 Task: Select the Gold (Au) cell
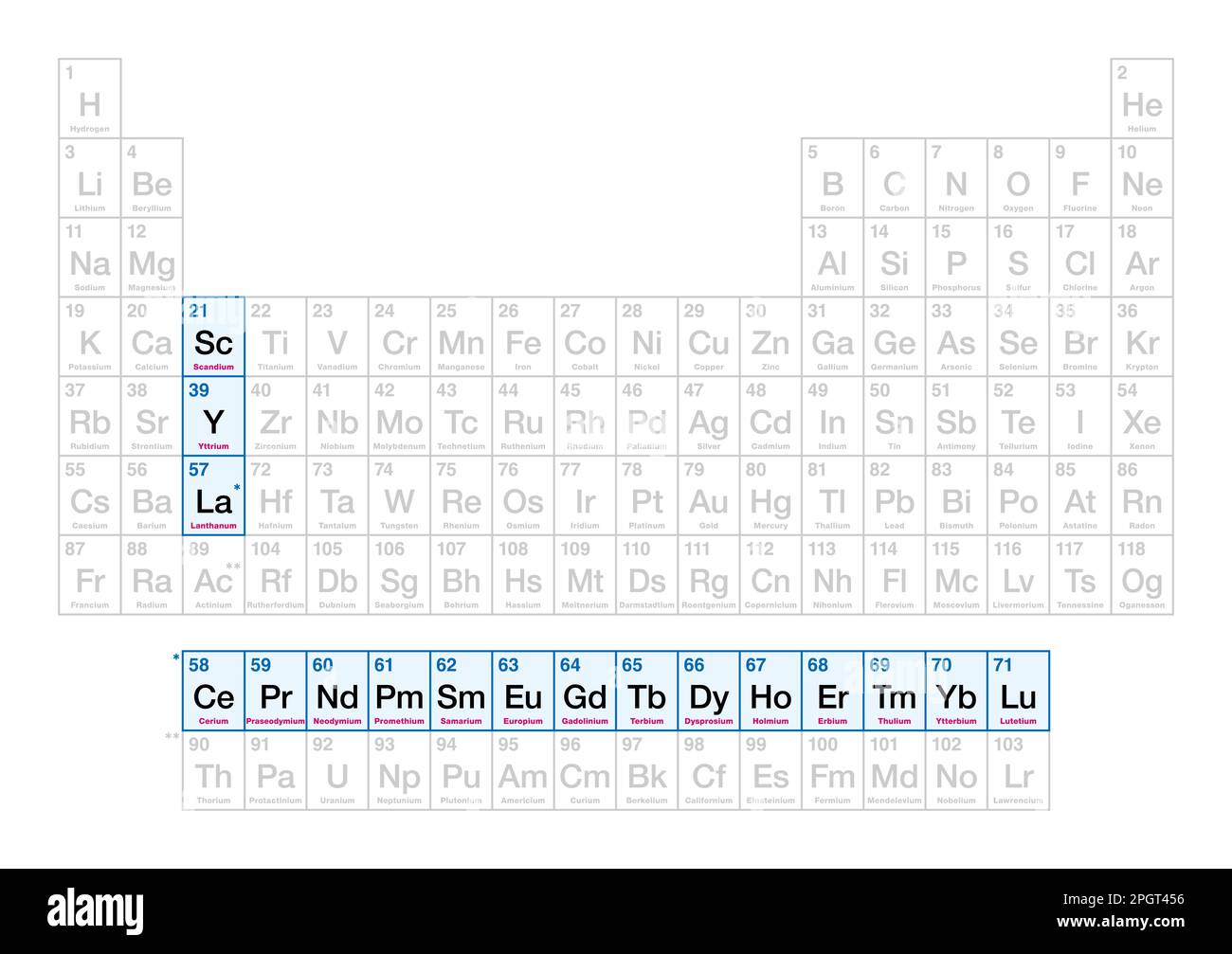(x=709, y=495)
